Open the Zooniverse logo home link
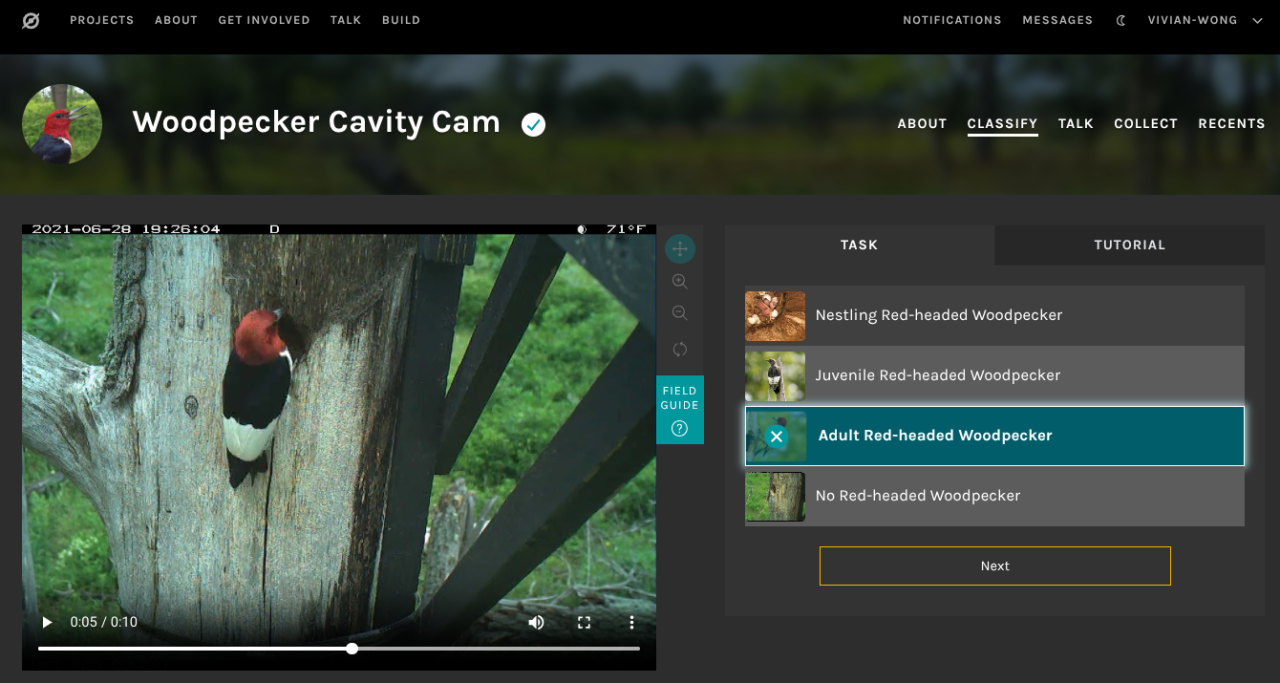This screenshot has height=683, width=1280. pos(31,20)
